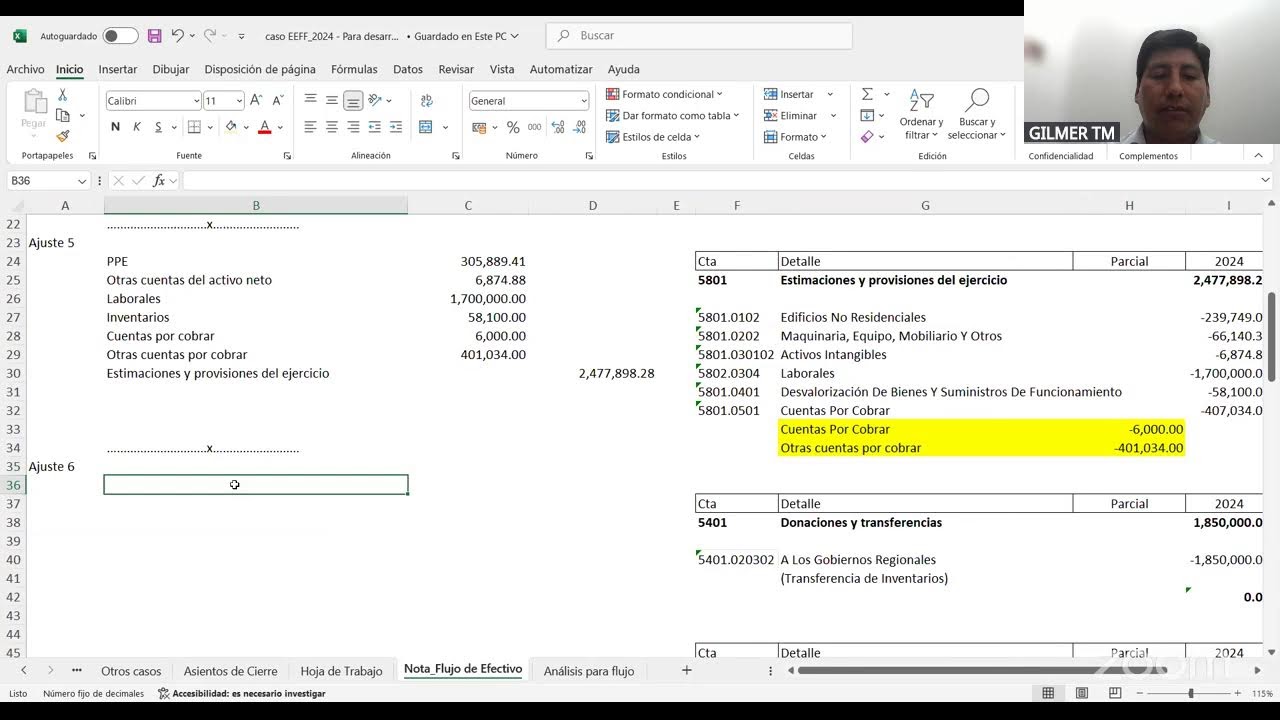Click the wrap text icon
Screen dimensions: 1280x720
coord(427,100)
